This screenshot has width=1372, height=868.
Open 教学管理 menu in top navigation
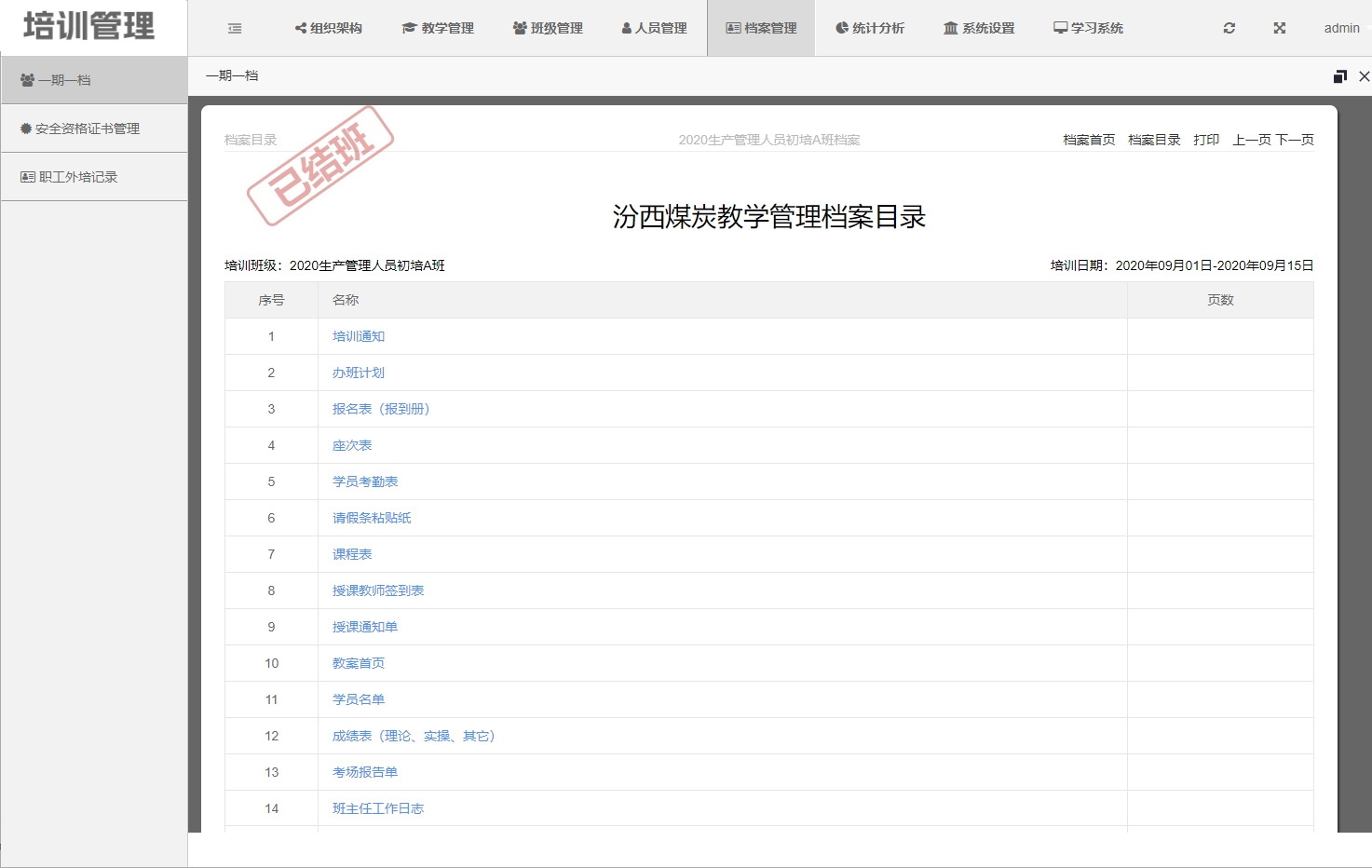(x=438, y=28)
